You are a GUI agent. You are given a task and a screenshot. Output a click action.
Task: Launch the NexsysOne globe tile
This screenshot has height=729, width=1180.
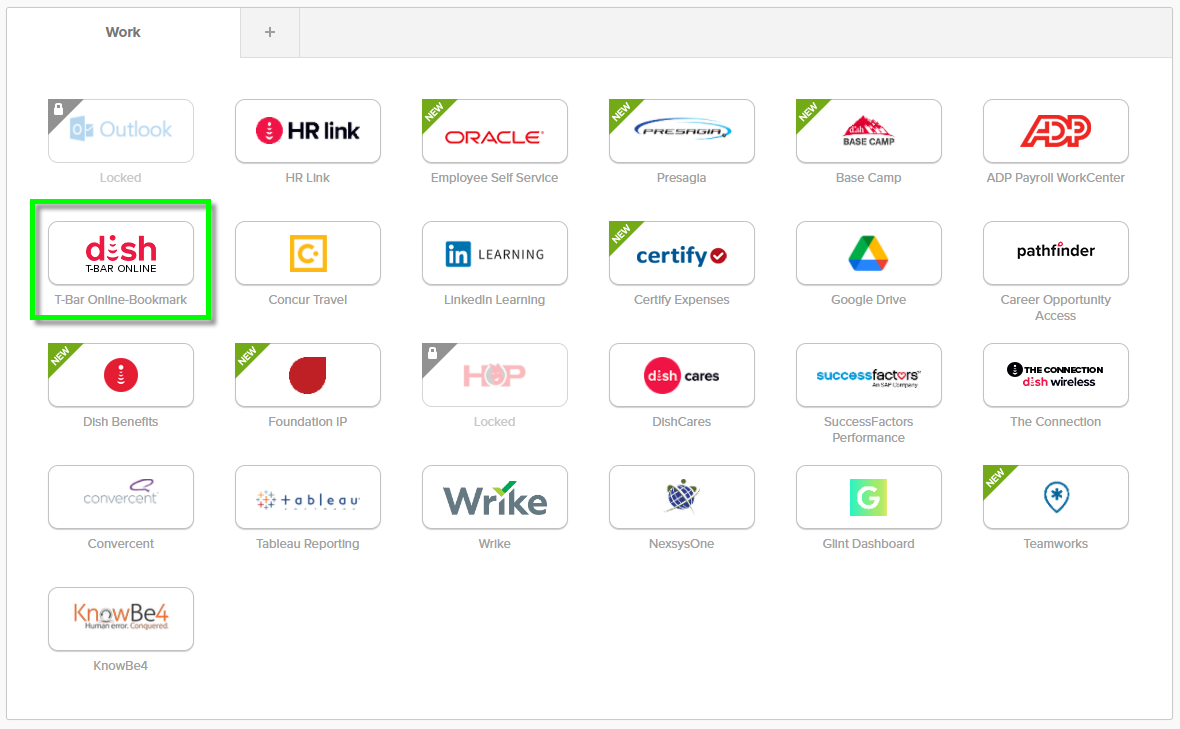pyautogui.click(x=682, y=497)
